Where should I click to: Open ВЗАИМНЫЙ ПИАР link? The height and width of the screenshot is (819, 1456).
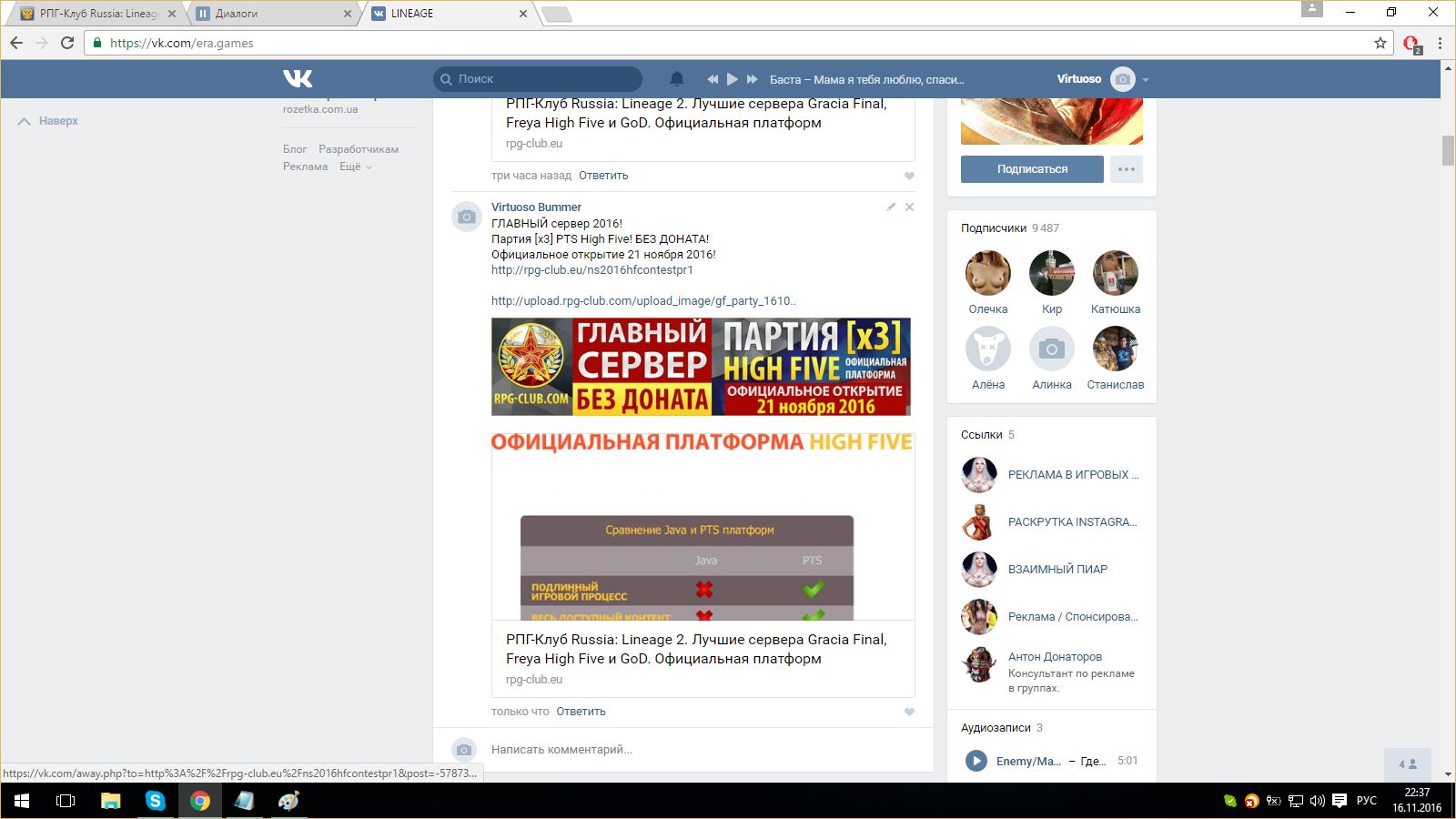pyautogui.click(x=1057, y=570)
